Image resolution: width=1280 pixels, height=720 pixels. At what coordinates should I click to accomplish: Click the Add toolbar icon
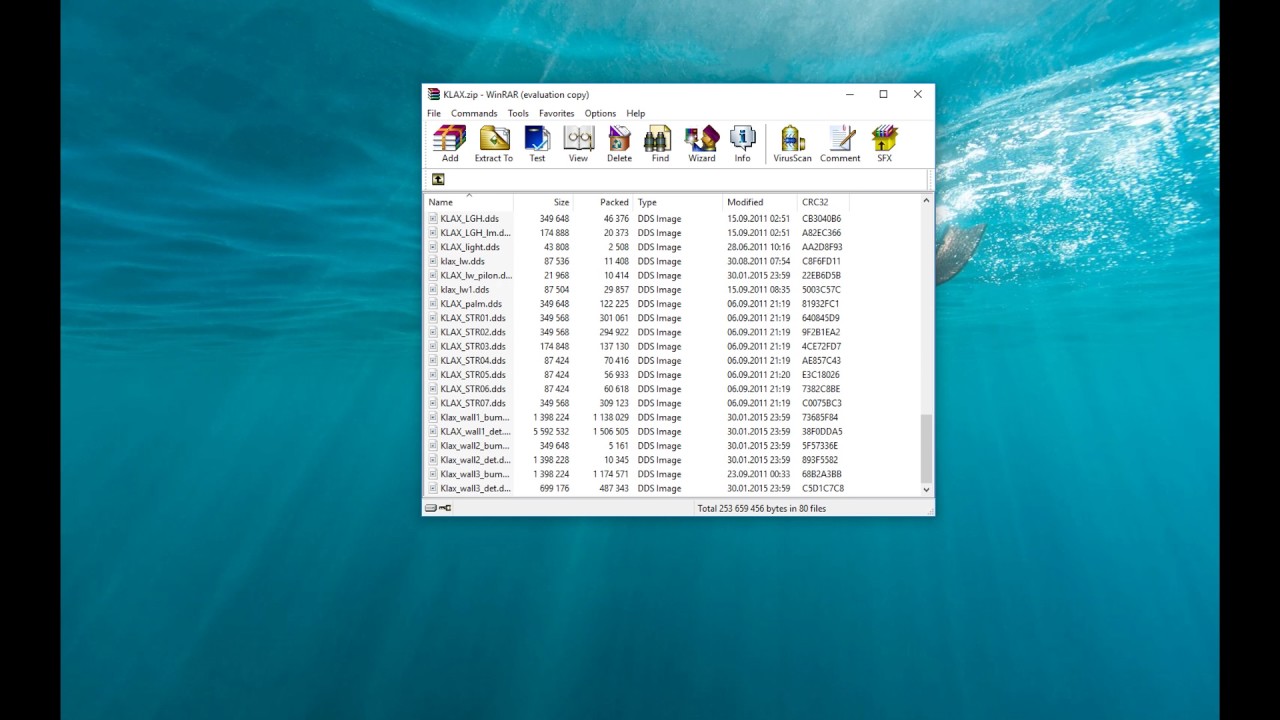tap(450, 143)
